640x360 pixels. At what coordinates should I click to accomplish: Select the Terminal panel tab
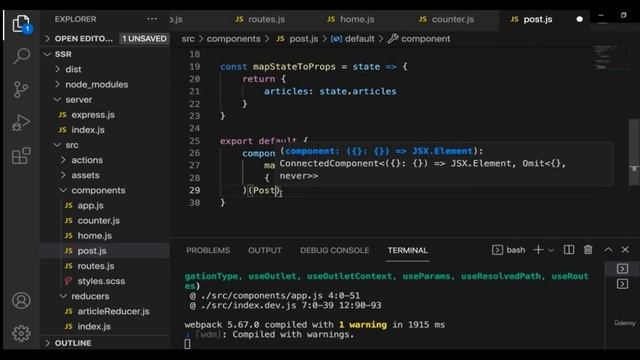(407, 250)
